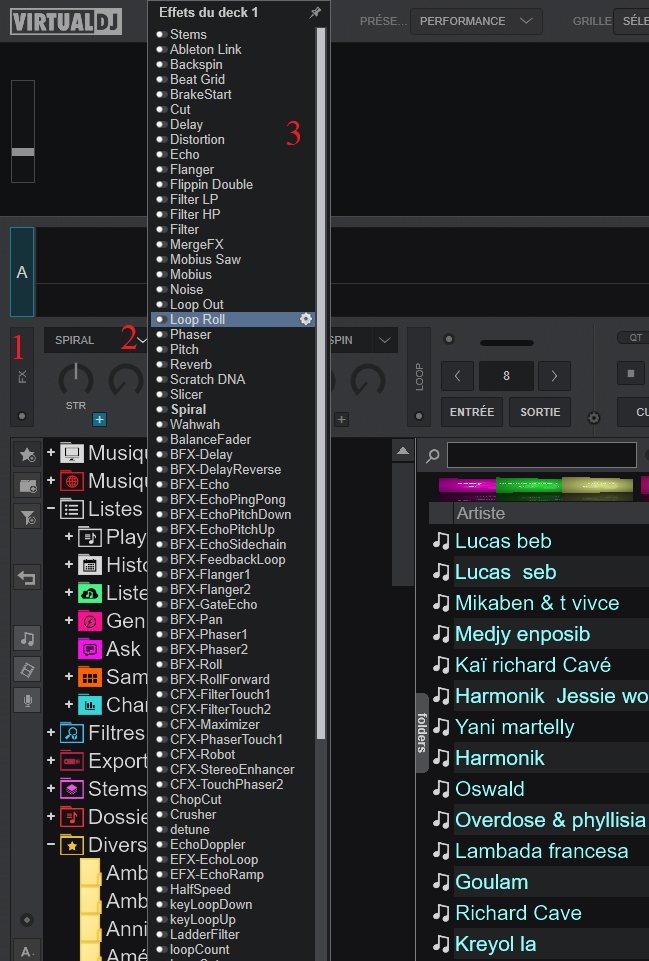The width and height of the screenshot is (649, 961).
Task: Click the back arrow sidebar icon
Action: coord(27,577)
